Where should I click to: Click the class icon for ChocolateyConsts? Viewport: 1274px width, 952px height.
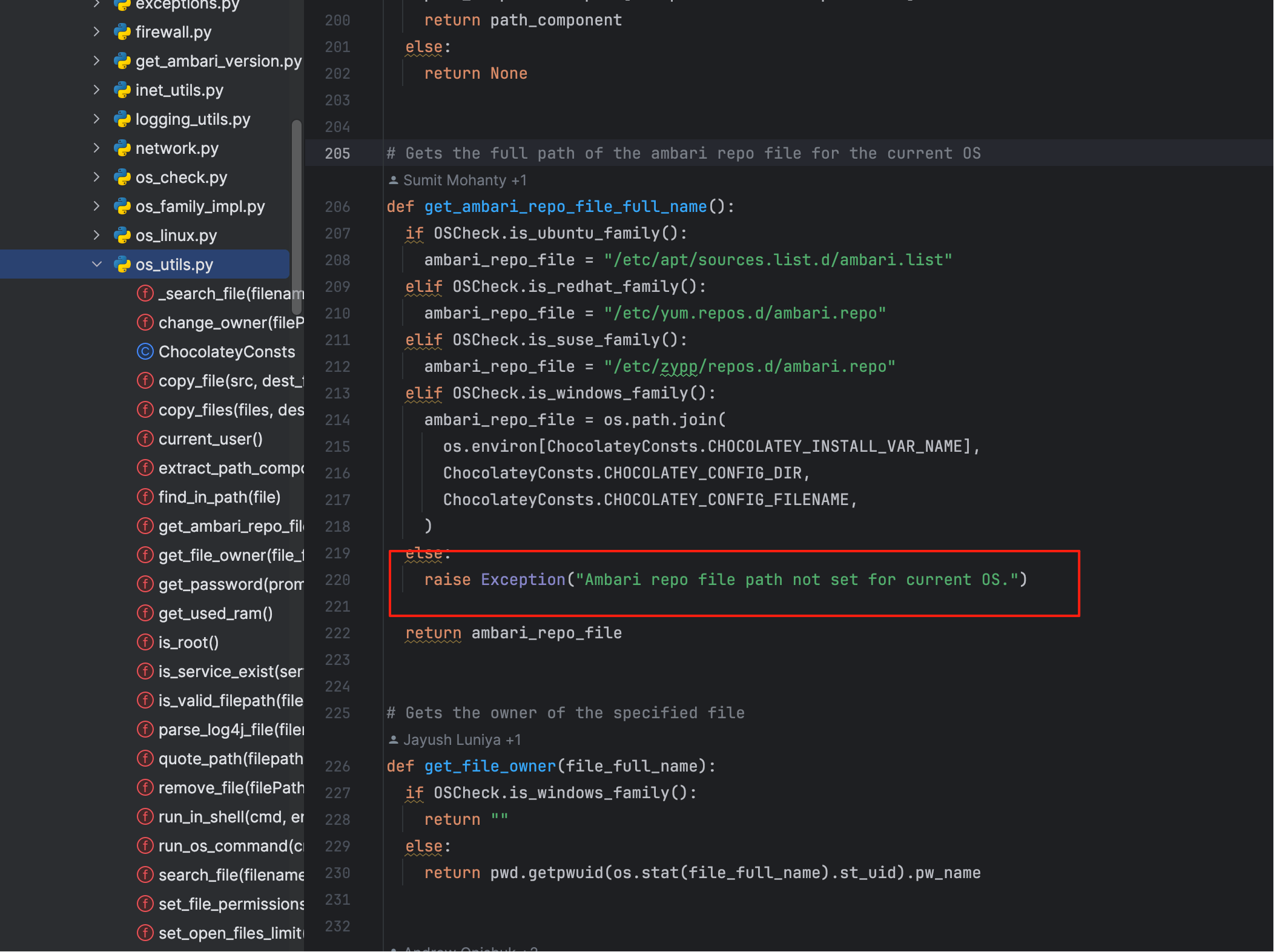pos(145,351)
